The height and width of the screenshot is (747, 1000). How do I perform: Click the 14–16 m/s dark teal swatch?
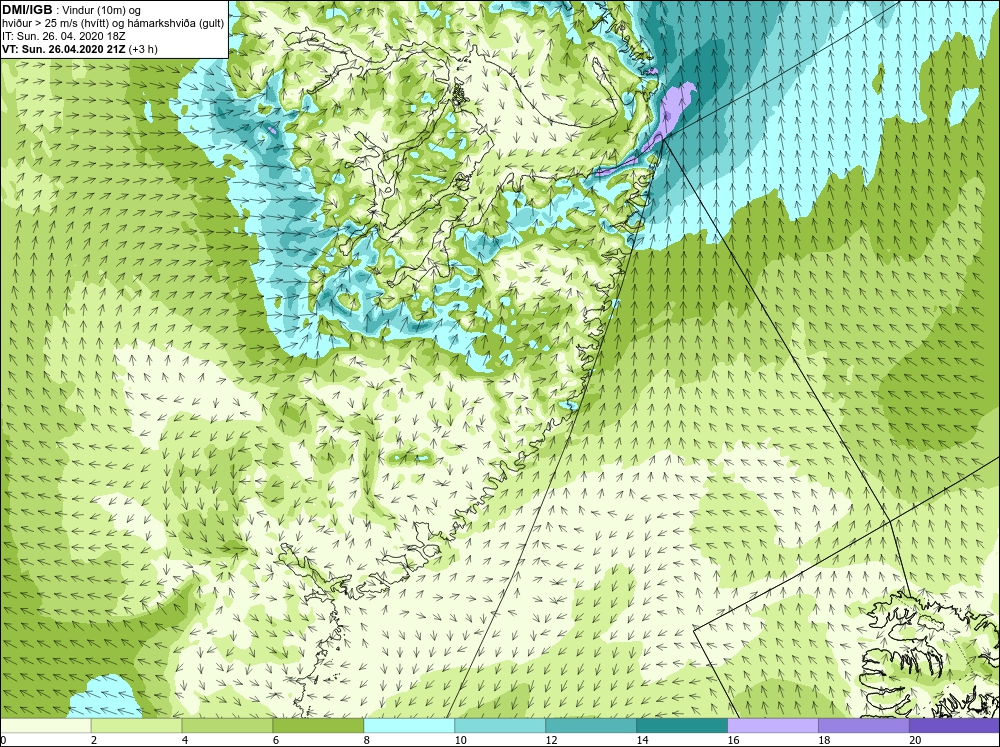(682, 726)
